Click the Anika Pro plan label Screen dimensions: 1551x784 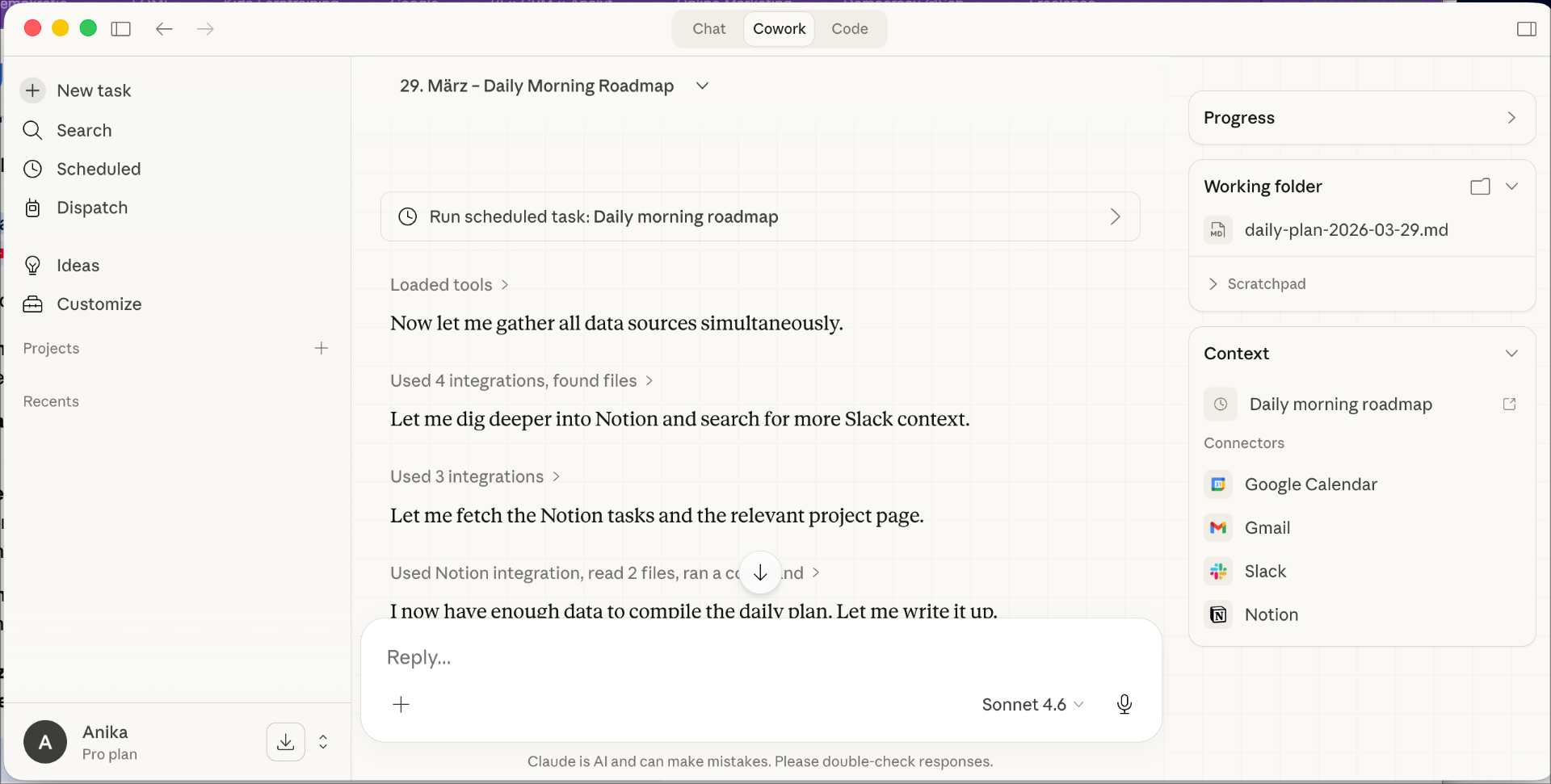pyautogui.click(x=110, y=742)
